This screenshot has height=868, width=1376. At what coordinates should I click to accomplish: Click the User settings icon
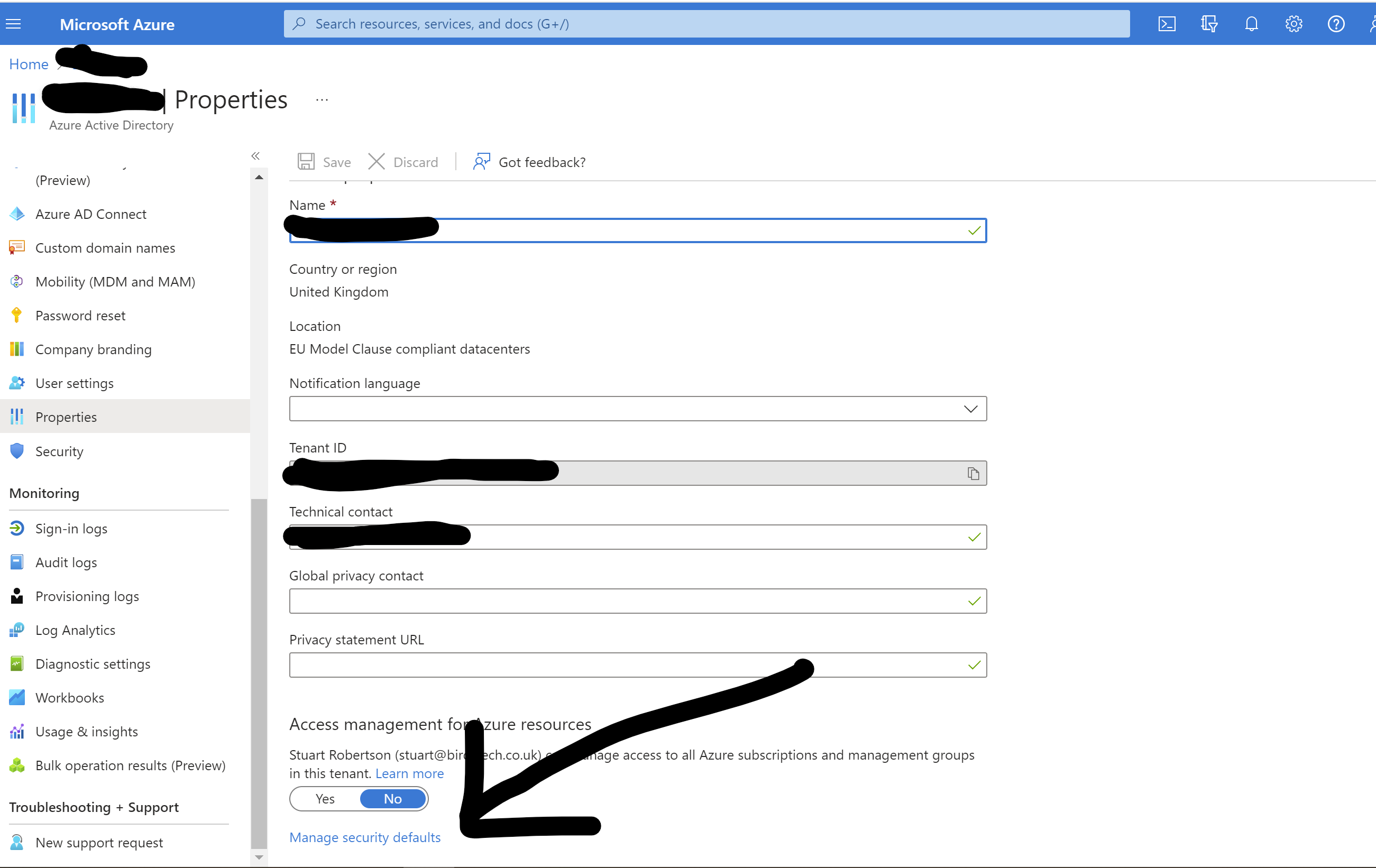pyautogui.click(x=17, y=383)
